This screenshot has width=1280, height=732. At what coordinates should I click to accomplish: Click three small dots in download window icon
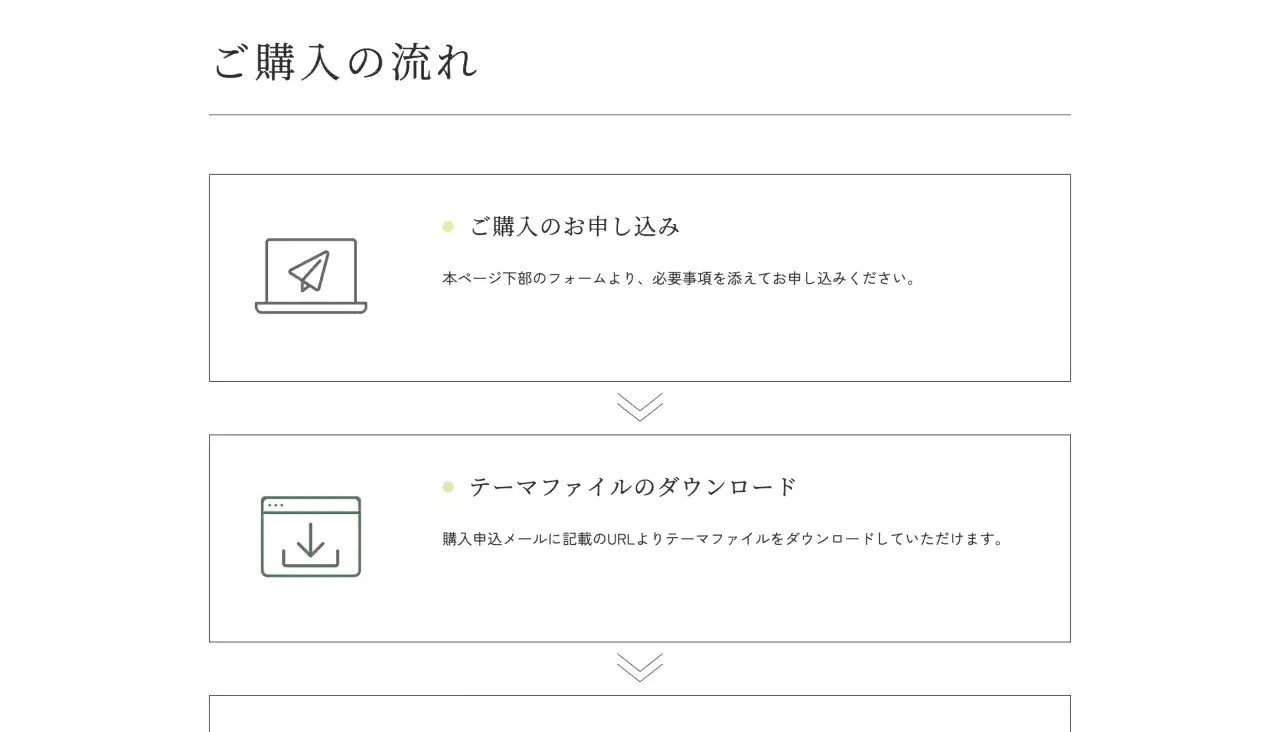pyautogui.click(x=276, y=505)
